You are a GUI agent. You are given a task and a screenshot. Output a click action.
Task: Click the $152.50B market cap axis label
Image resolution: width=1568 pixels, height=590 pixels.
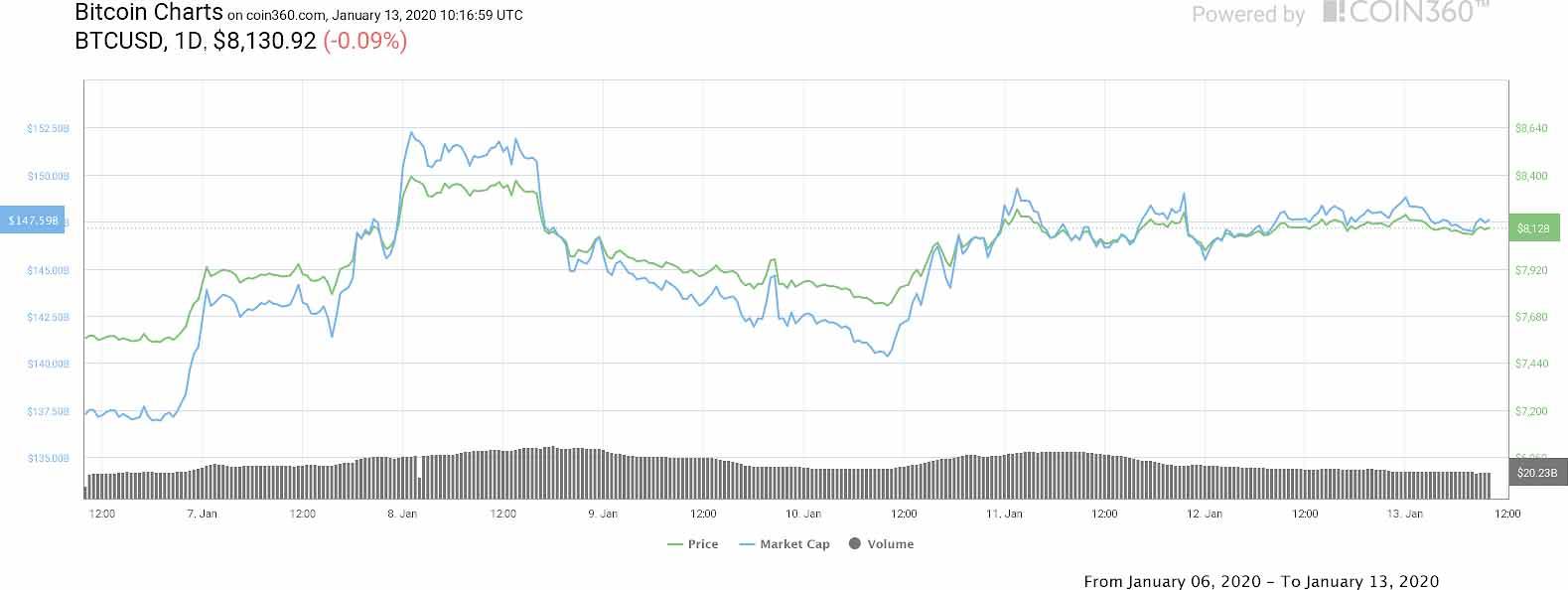pos(48,128)
